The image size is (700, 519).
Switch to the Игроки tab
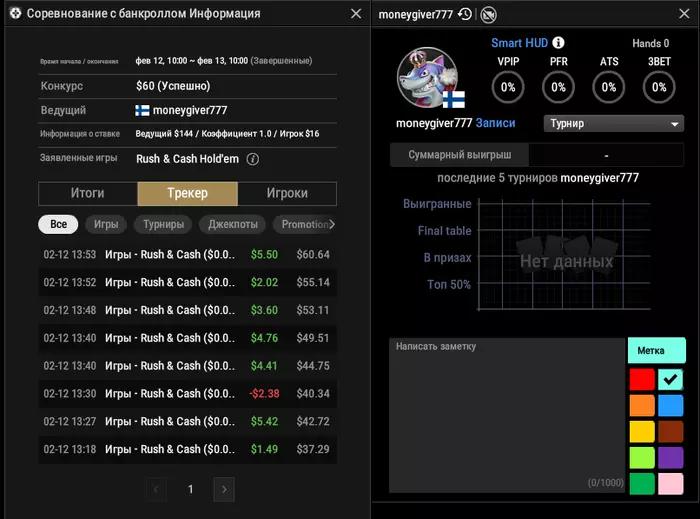[287, 193]
